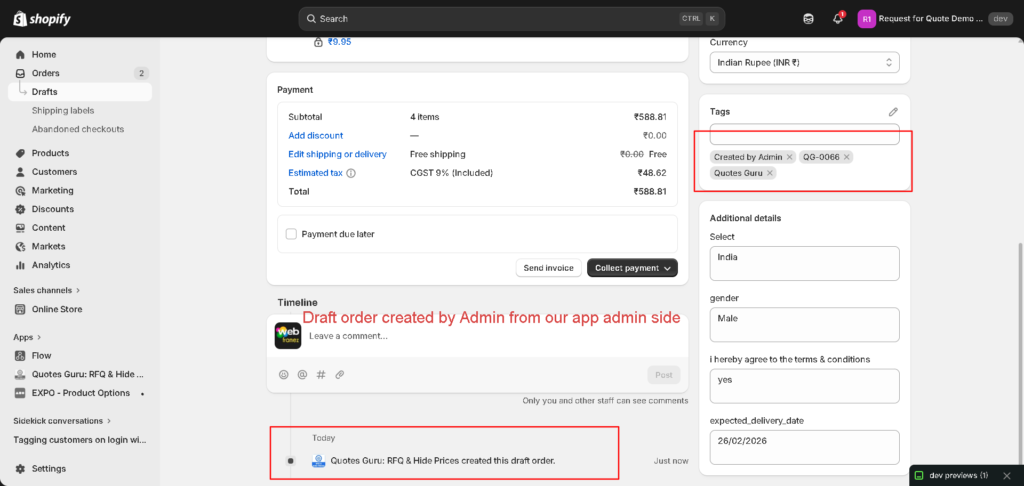Open the Sidekick icon in top bar

(808, 18)
